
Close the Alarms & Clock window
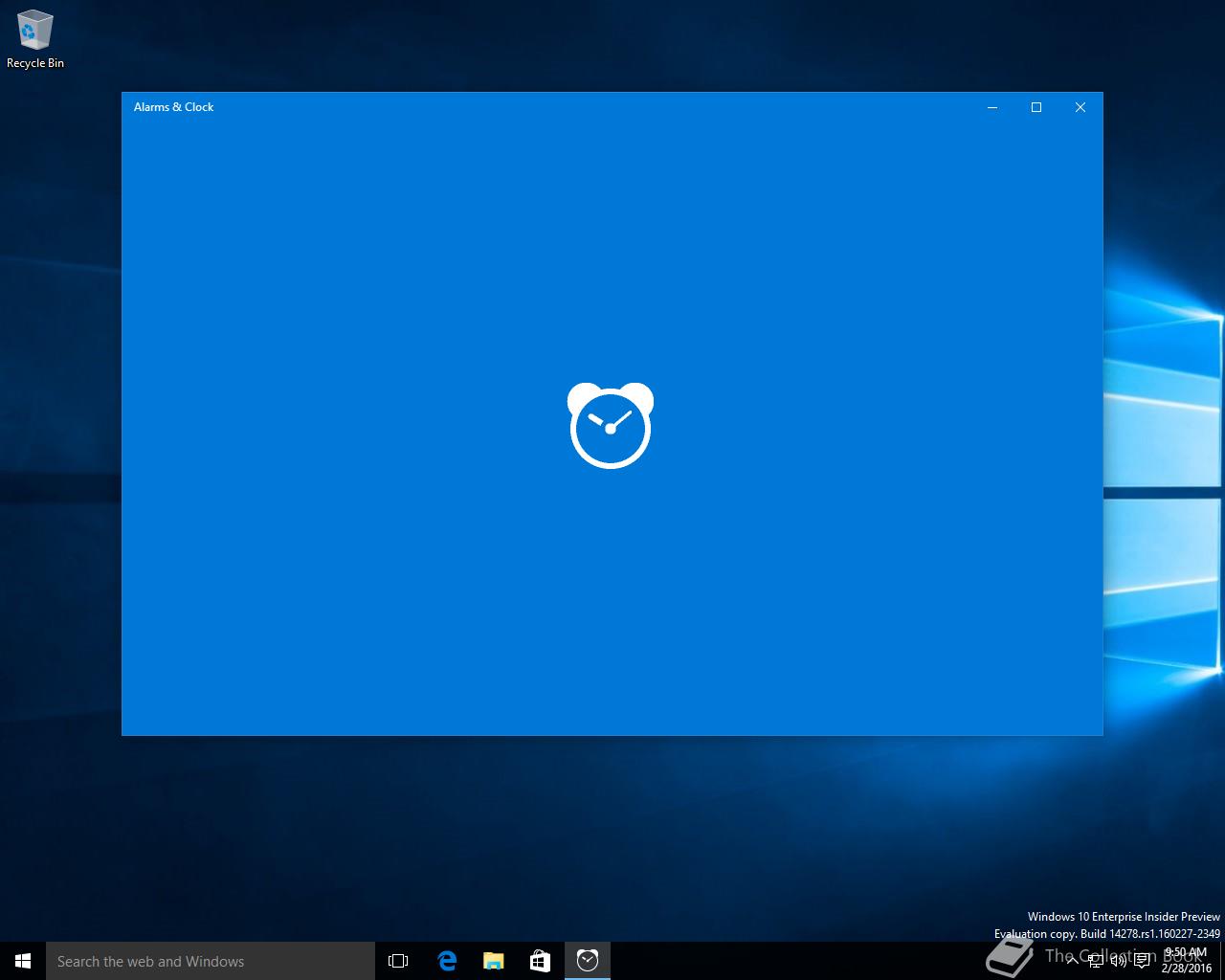pyautogui.click(x=1080, y=107)
